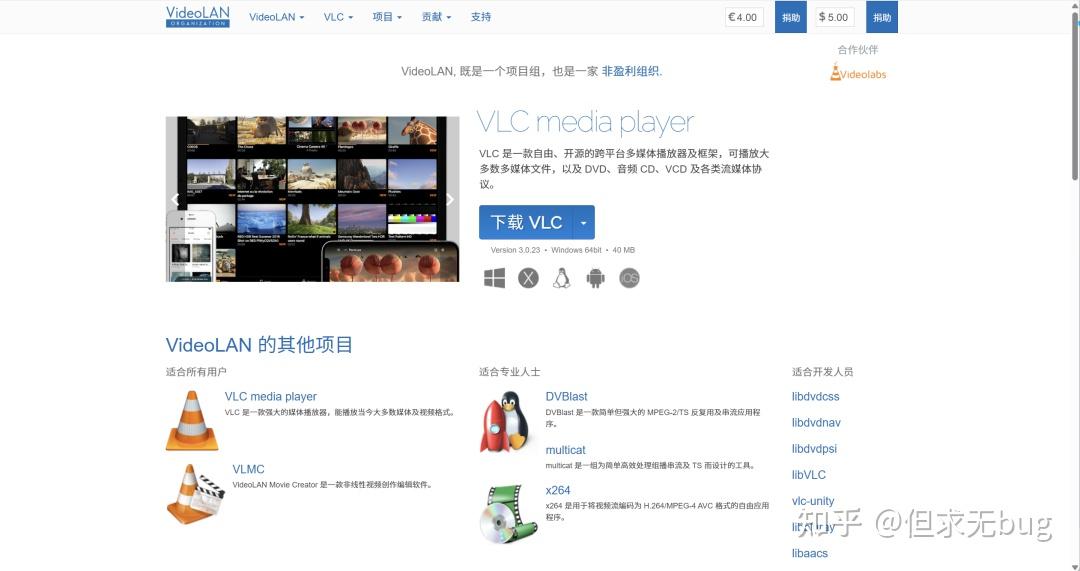Select the Windows platform icon

(x=495, y=278)
